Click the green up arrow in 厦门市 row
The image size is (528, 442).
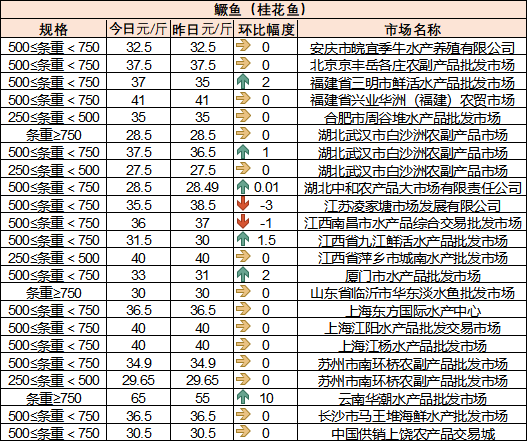click(x=243, y=275)
